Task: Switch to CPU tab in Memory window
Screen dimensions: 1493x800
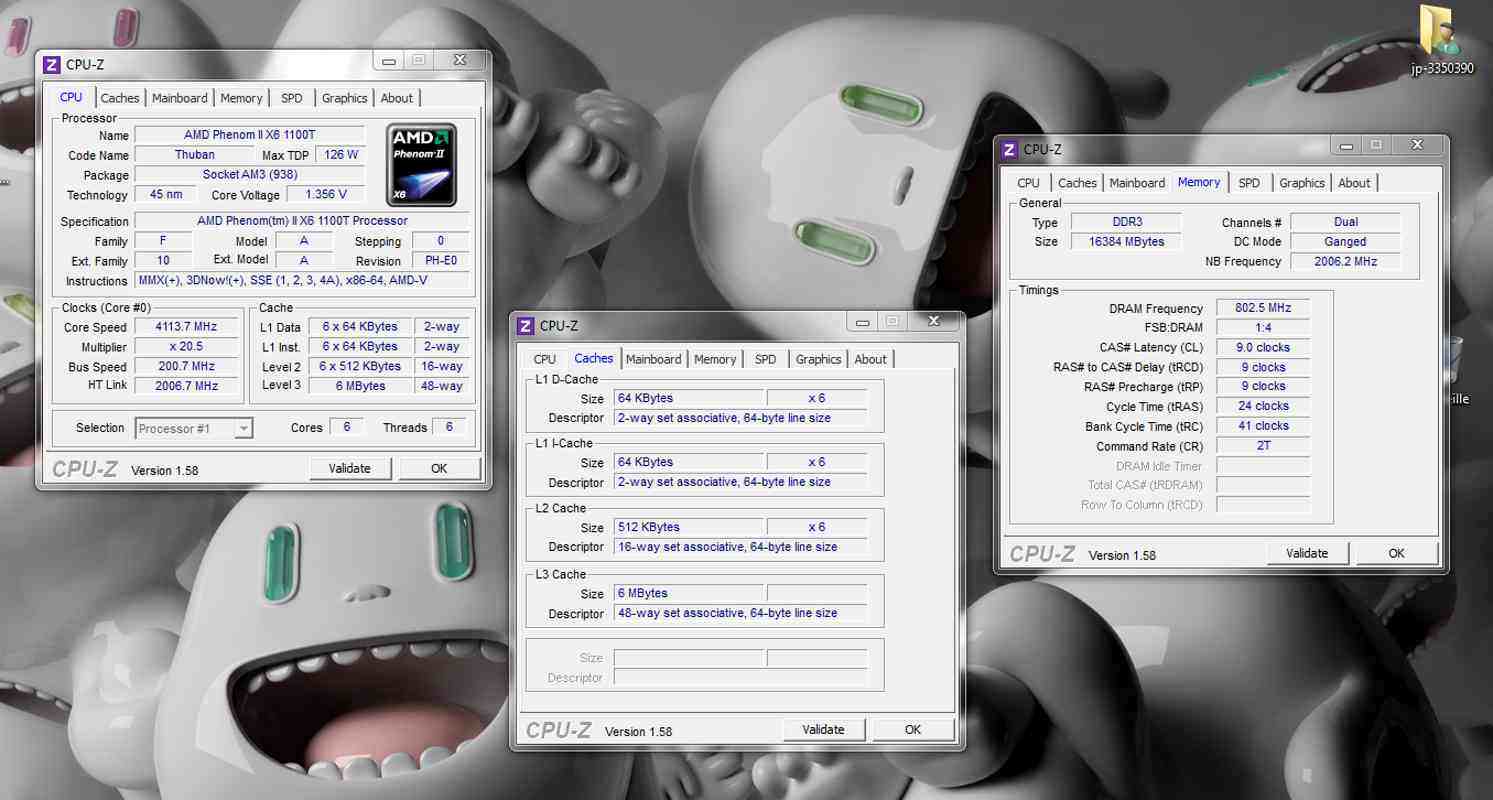Action: [1028, 183]
